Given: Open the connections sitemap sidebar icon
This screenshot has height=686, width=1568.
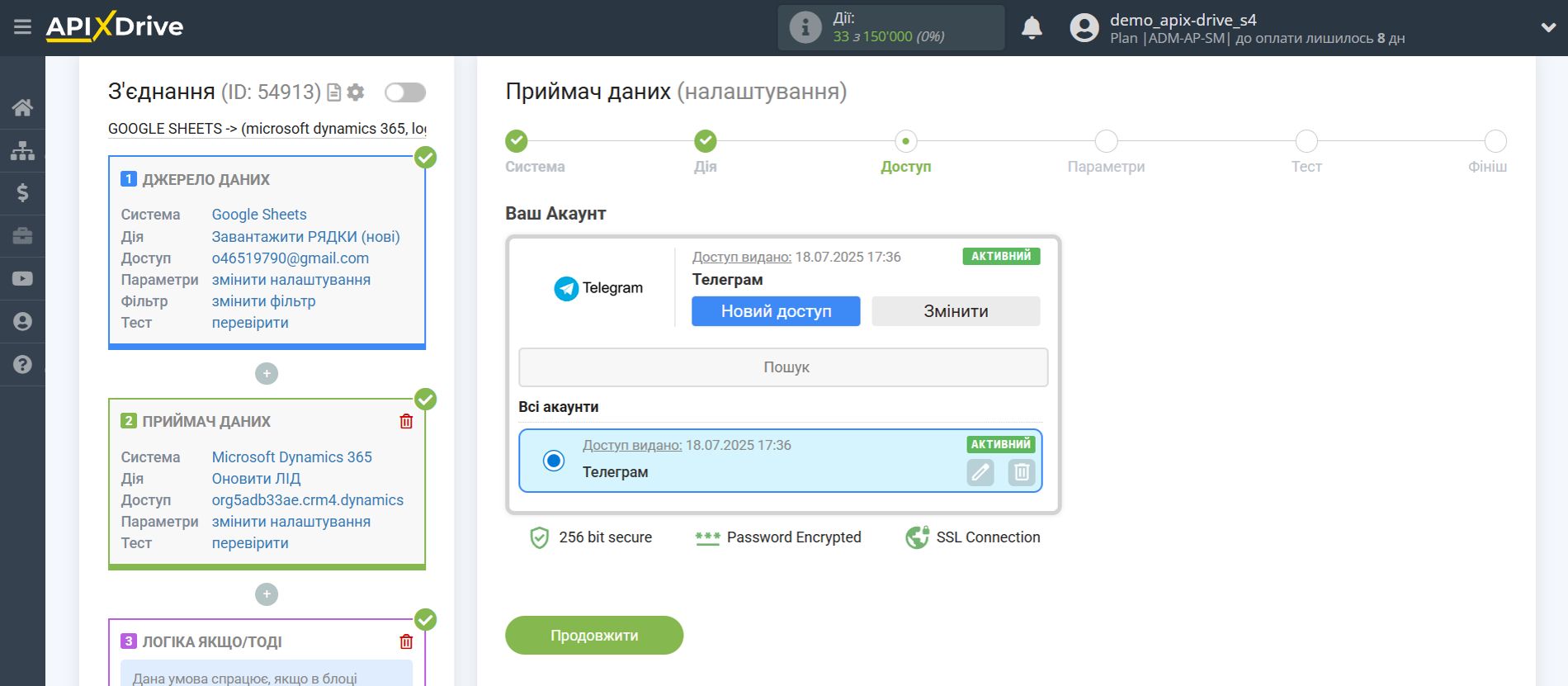Looking at the screenshot, I should [22, 150].
